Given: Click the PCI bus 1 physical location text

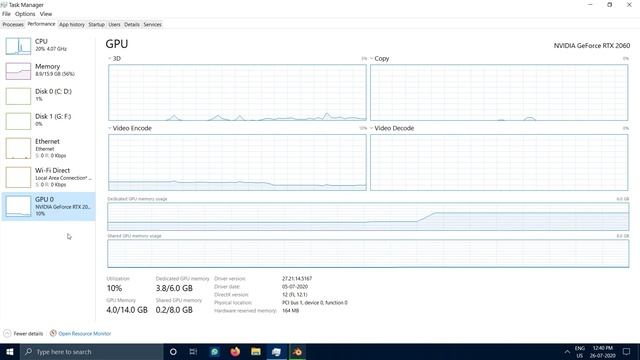Looking at the screenshot, I should pos(315,302).
